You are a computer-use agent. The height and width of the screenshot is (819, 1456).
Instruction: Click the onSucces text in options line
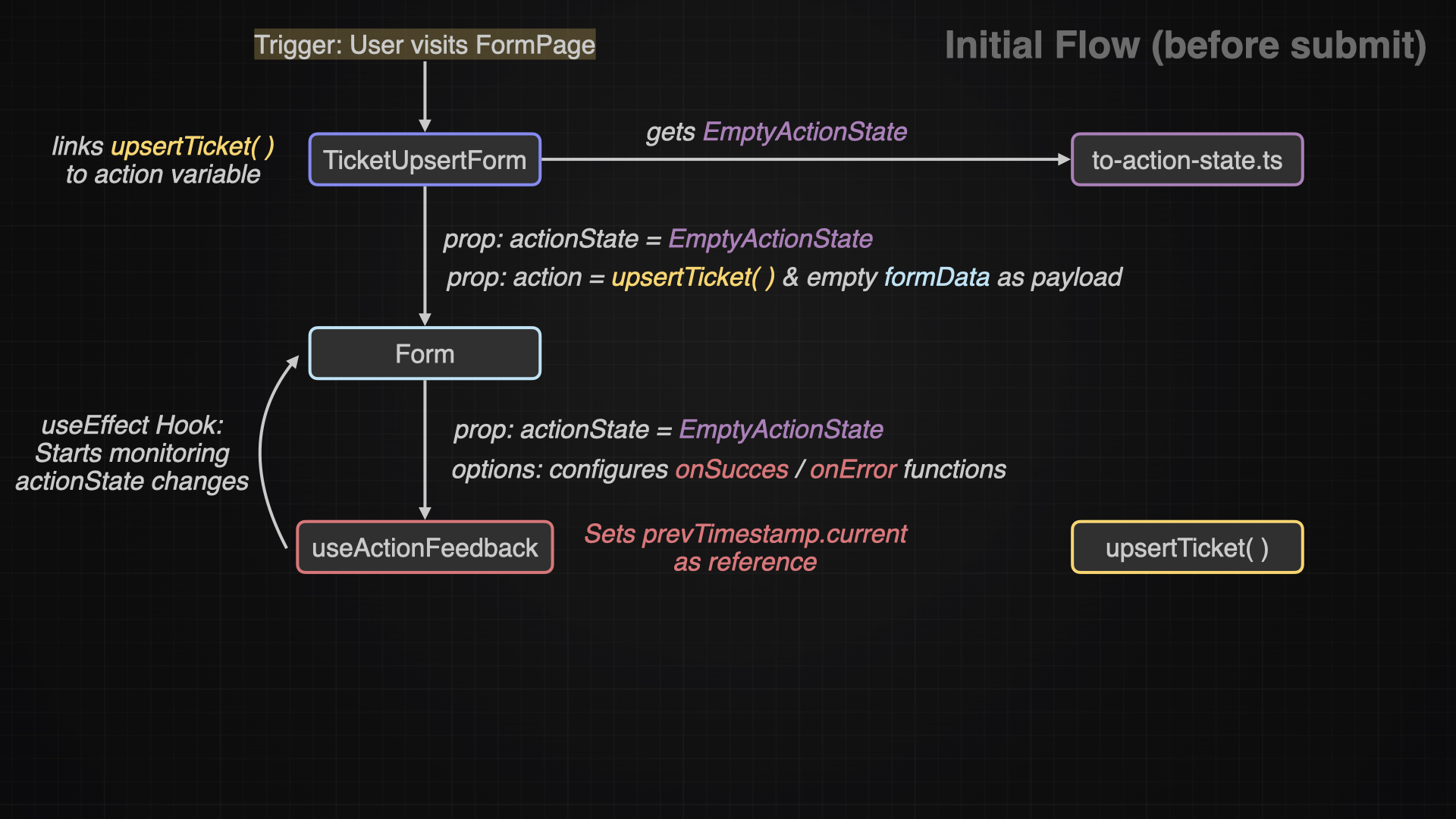click(x=732, y=470)
